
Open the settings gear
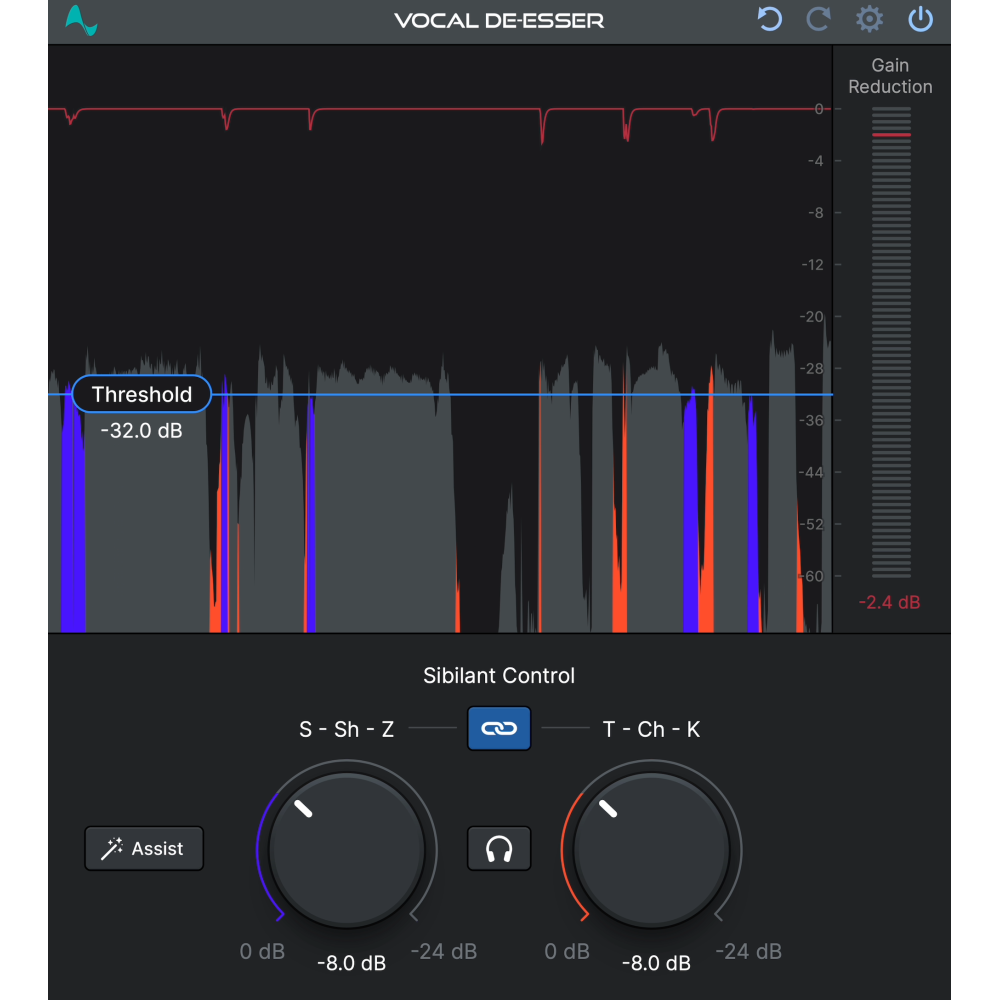pos(869,19)
